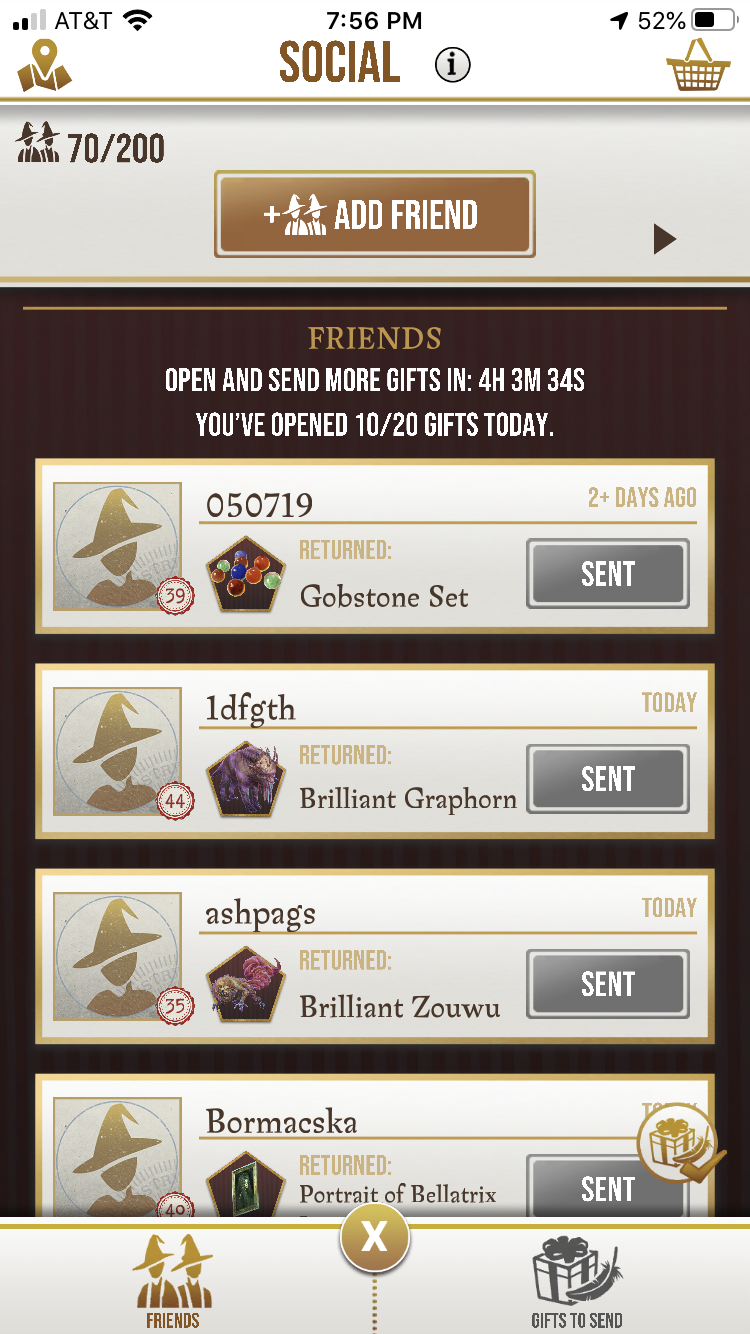This screenshot has width=750, height=1334.
Task: Open ashpags's wizard avatar
Action: pyautogui.click(x=117, y=957)
